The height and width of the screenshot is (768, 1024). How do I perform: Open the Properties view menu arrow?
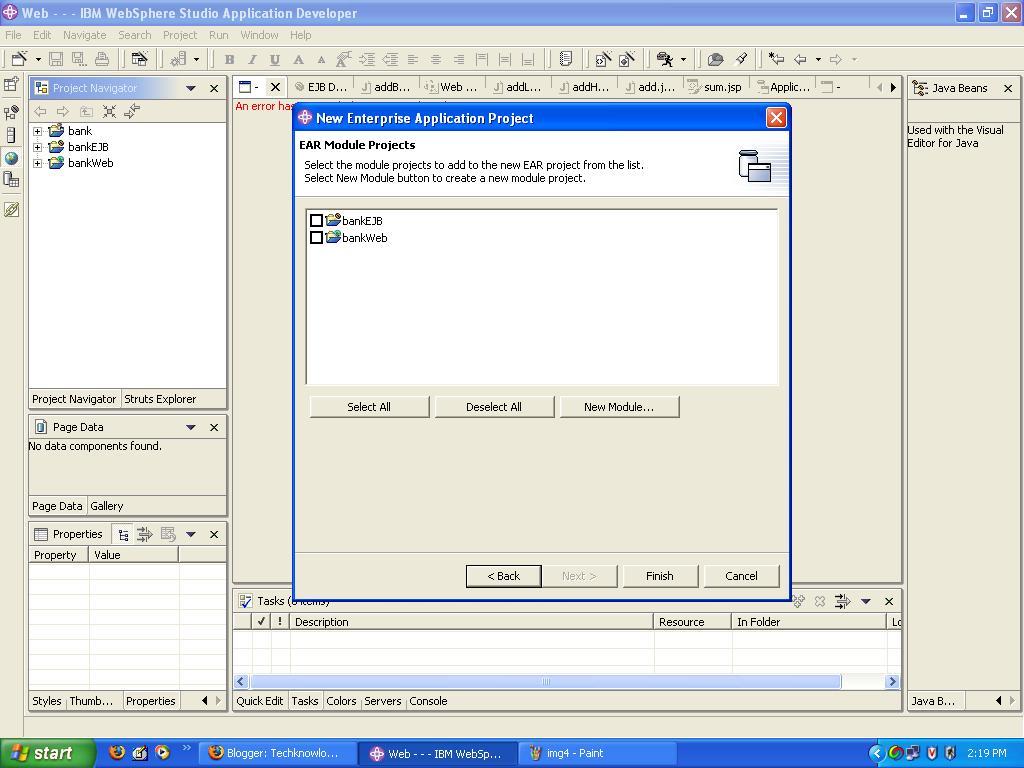tap(191, 534)
